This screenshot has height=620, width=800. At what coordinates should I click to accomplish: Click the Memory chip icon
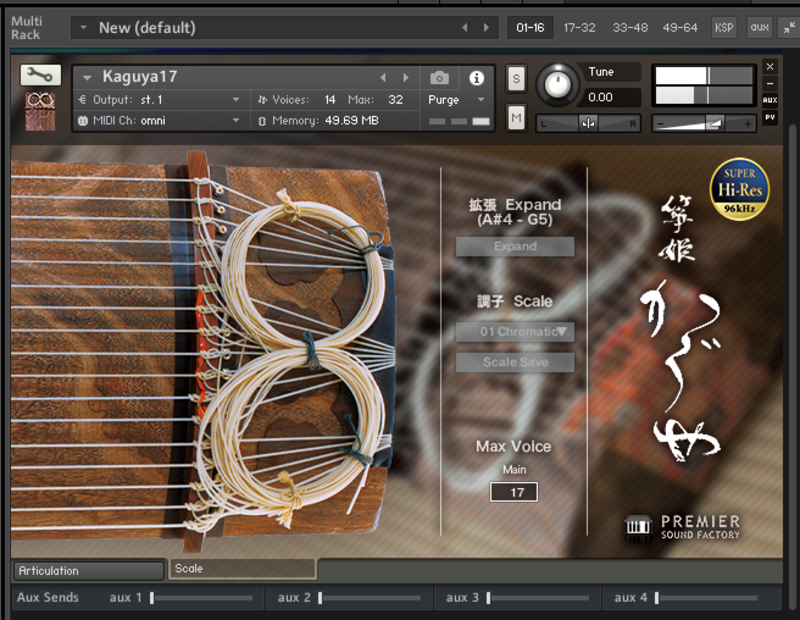click(x=262, y=121)
